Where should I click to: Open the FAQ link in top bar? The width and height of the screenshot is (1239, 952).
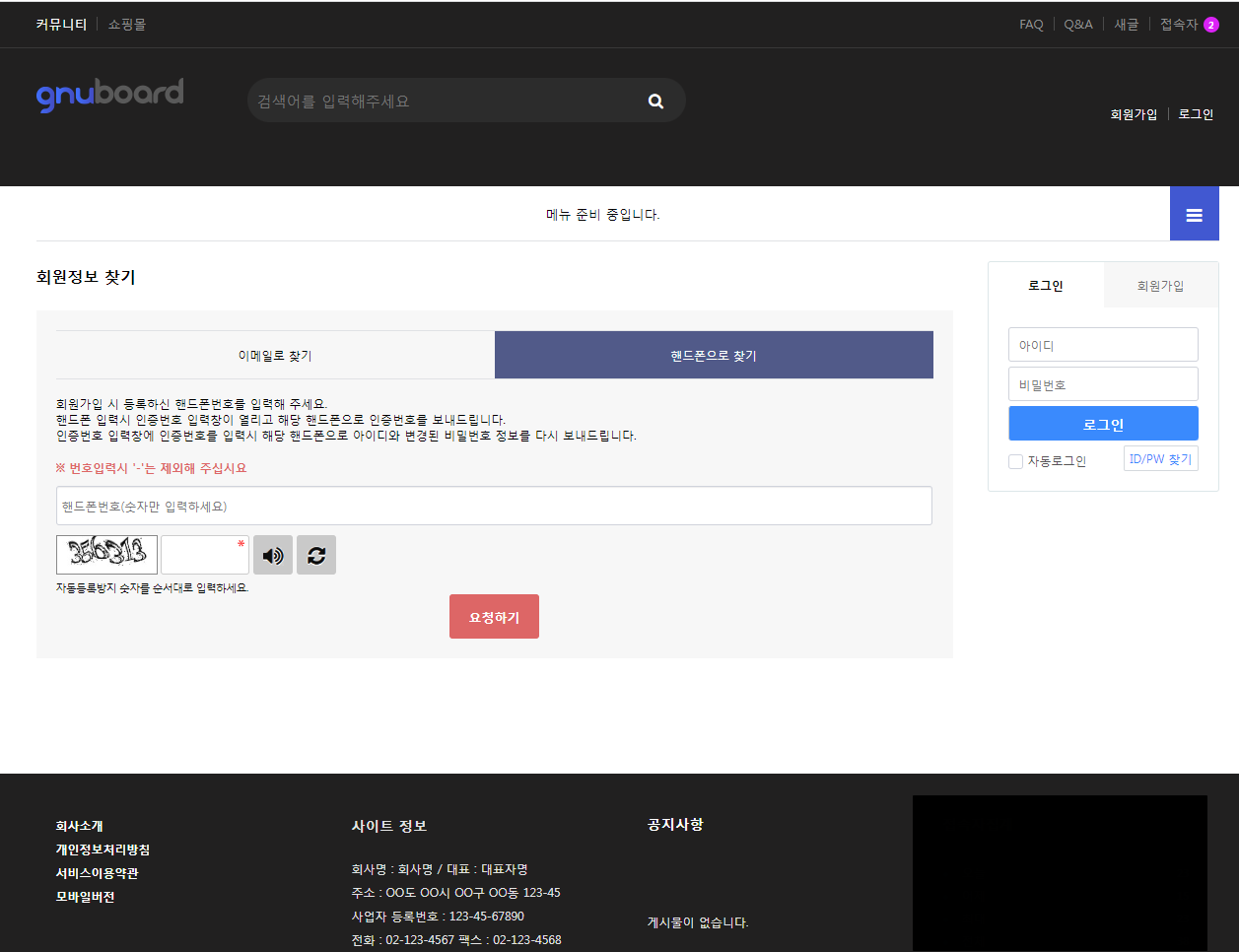1031,25
